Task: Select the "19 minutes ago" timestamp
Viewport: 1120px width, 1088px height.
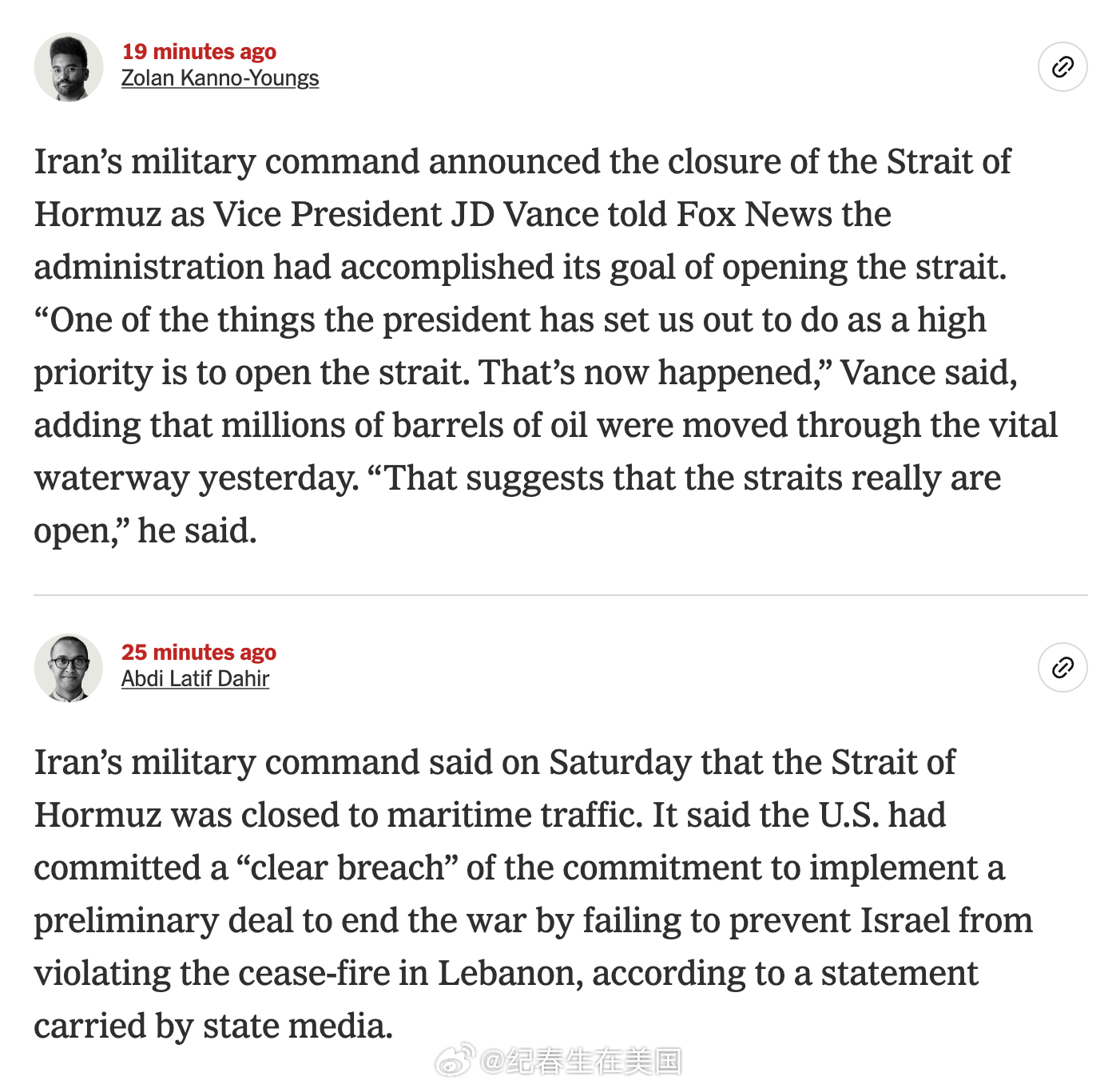Action: click(x=199, y=52)
